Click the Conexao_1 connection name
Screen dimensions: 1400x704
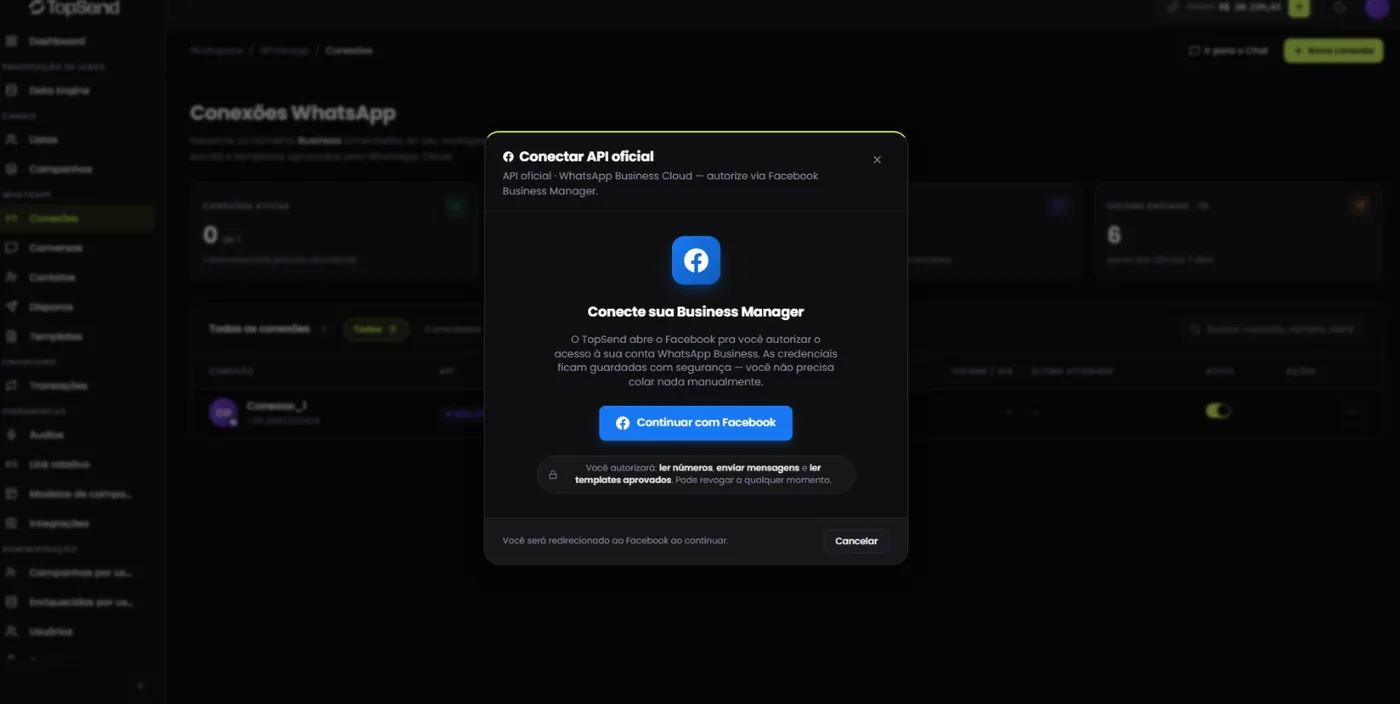tap(276, 406)
